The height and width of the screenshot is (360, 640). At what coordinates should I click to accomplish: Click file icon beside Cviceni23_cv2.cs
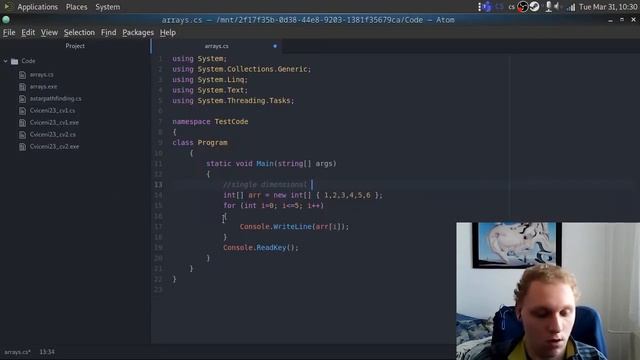(x=22, y=135)
